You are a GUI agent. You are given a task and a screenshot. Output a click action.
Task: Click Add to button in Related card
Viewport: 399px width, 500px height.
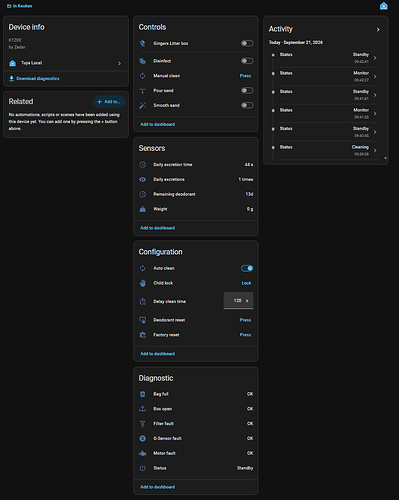pyautogui.click(x=109, y=102)
